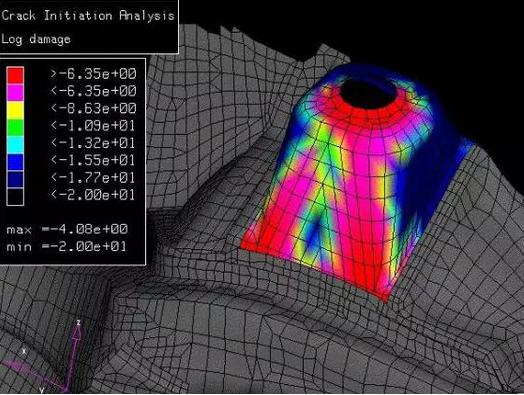The width and height of the screenshot is (524, 395).
Task: Click the max = -4.08e+00 readout
Action: click(x=67, y=229)
